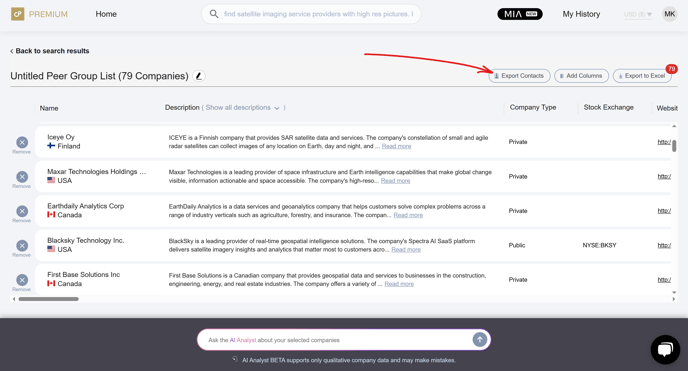Click NYSE:BKSY stock exchange cell

[x=599, y=245]
